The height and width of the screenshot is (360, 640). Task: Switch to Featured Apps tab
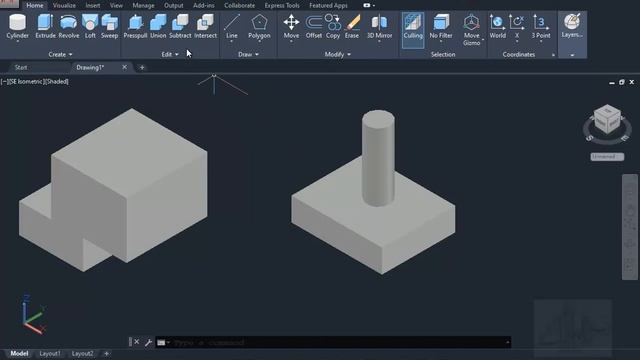click(x=328, y=5)
